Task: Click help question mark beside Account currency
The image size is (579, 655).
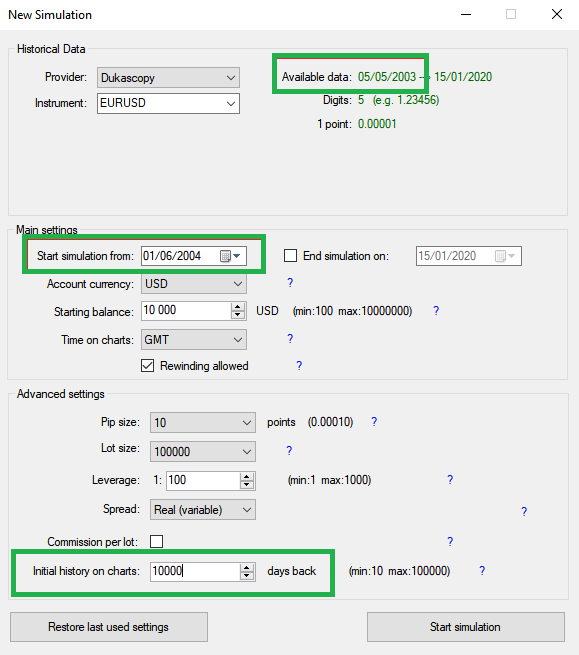Action: pyautogui.click(x=290, y=283)
